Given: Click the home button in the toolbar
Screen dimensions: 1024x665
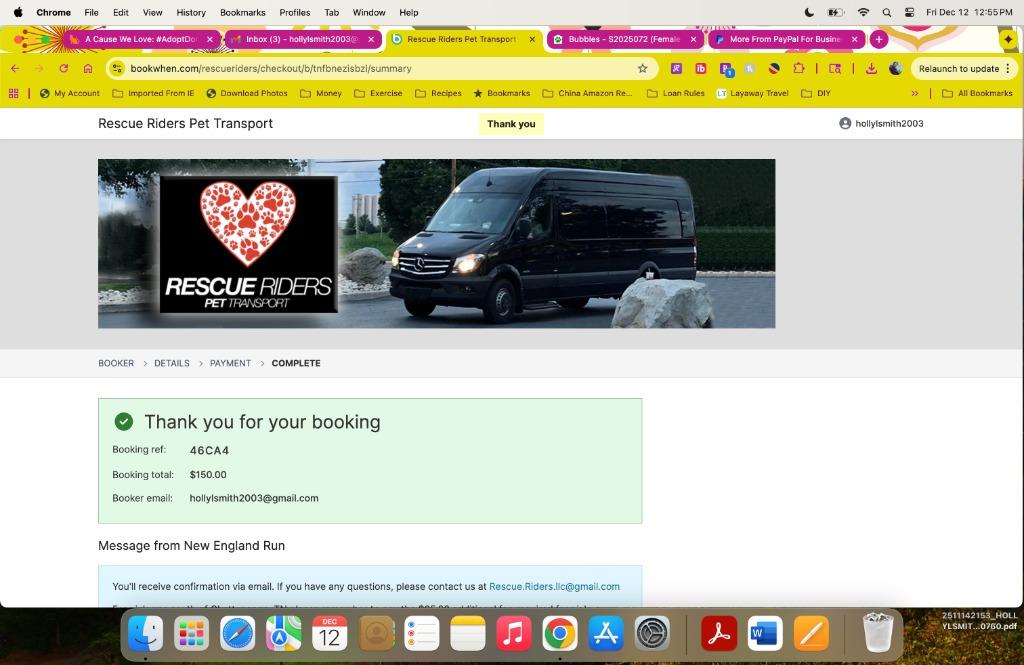Looking at the screenshot, I should tap(88, 69).
